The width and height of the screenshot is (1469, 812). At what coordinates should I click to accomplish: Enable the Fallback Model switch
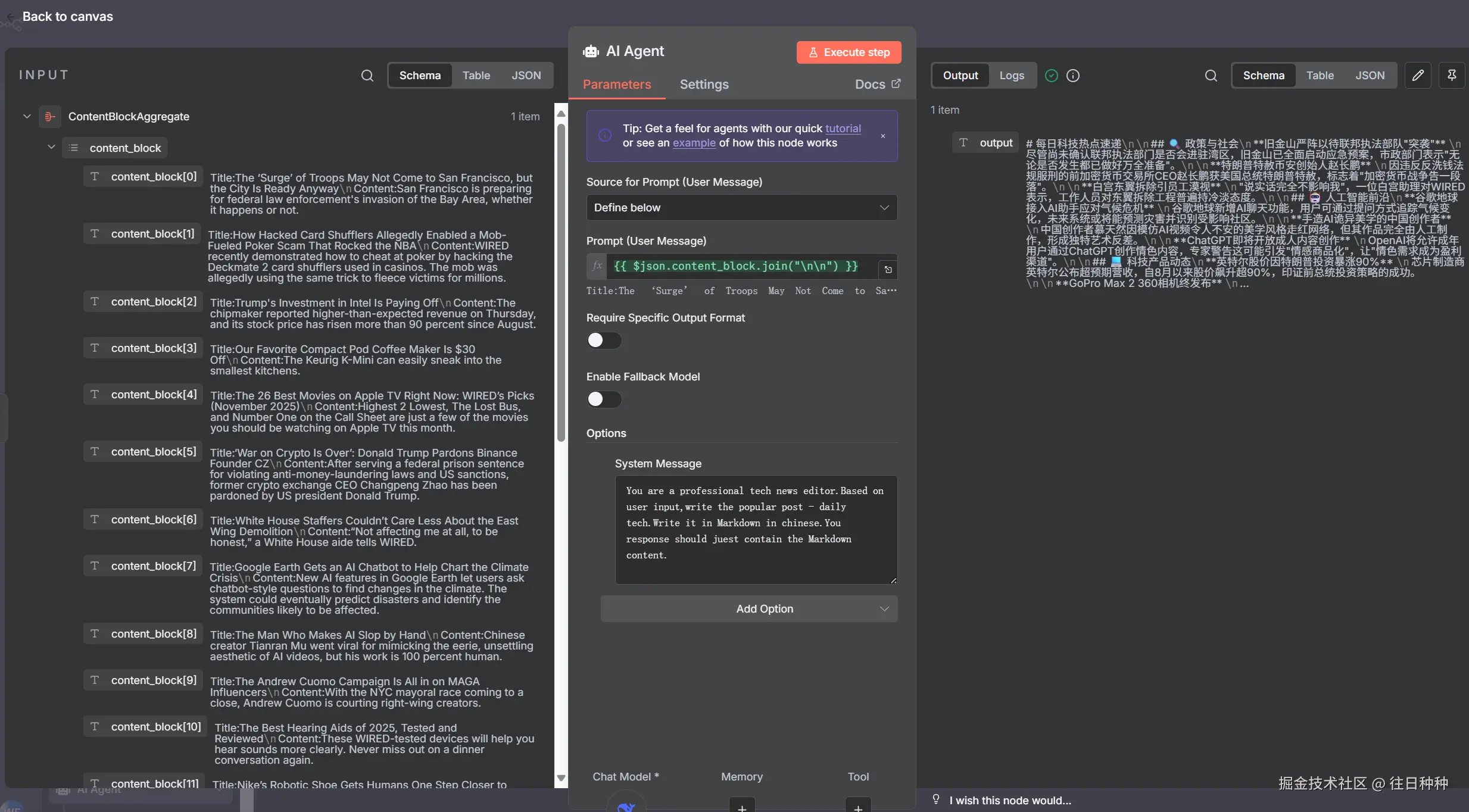(x=604, y=399)
